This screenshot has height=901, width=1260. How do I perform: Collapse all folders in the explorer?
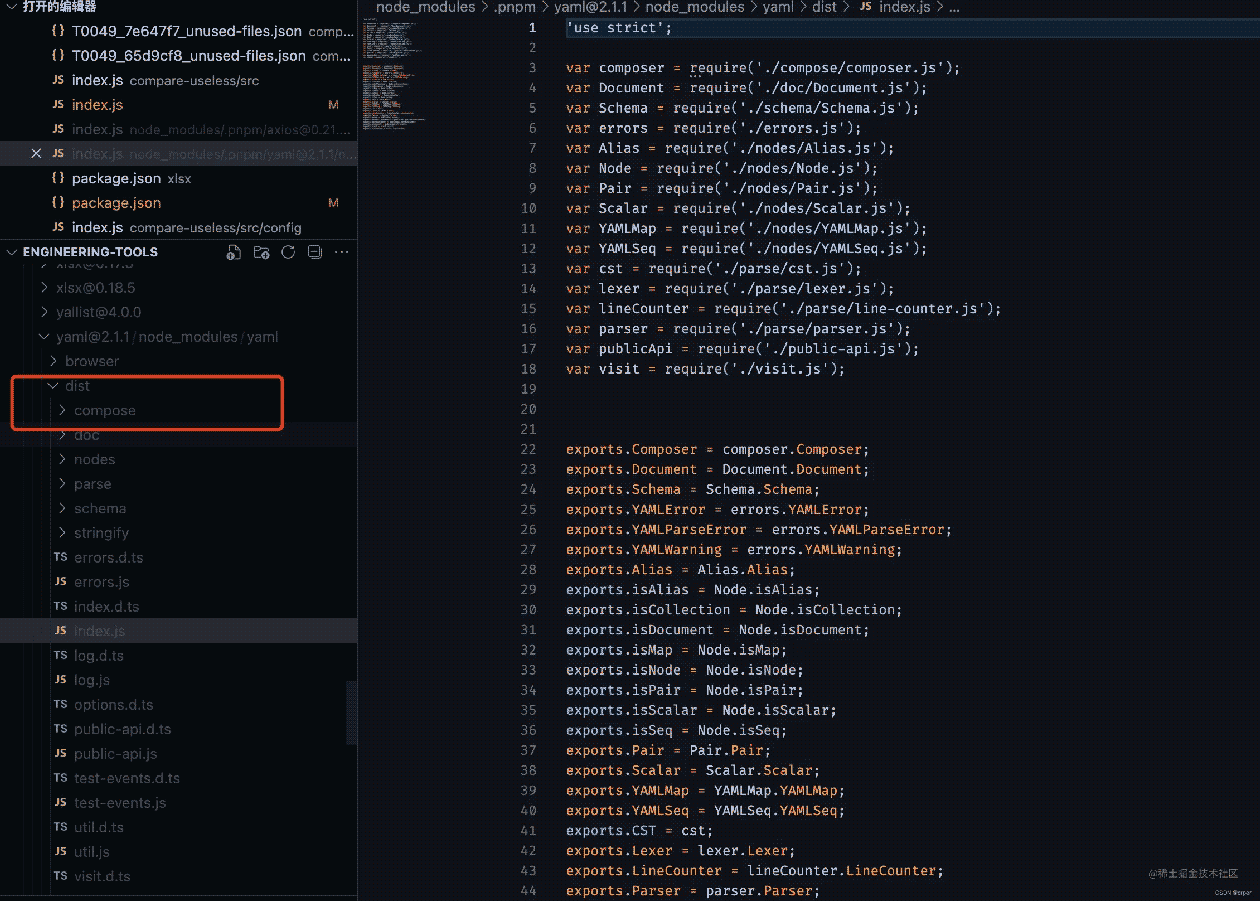pyautogui.click(x=314, y=252)
